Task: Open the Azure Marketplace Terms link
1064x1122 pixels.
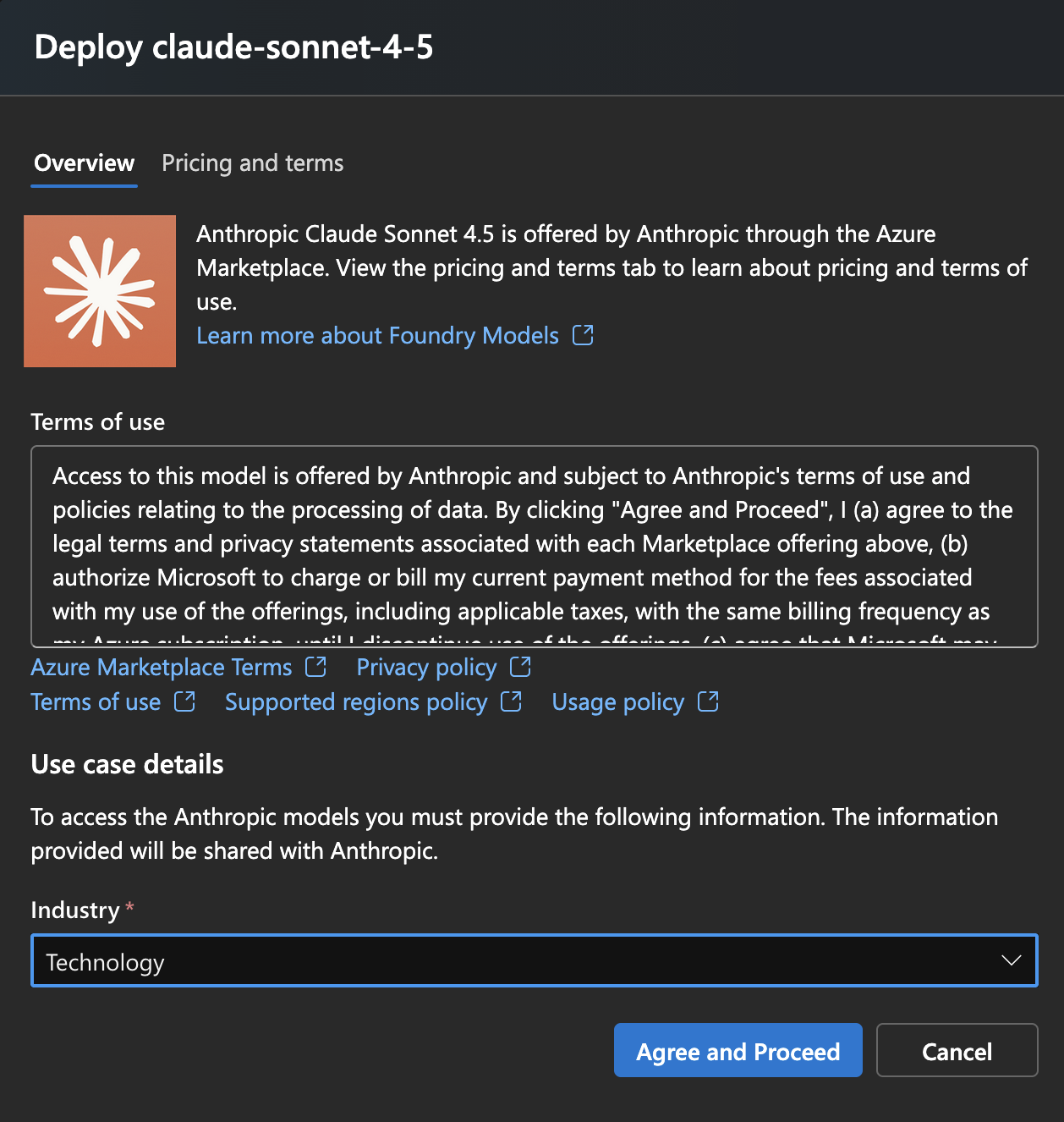Action: [160, 668]
